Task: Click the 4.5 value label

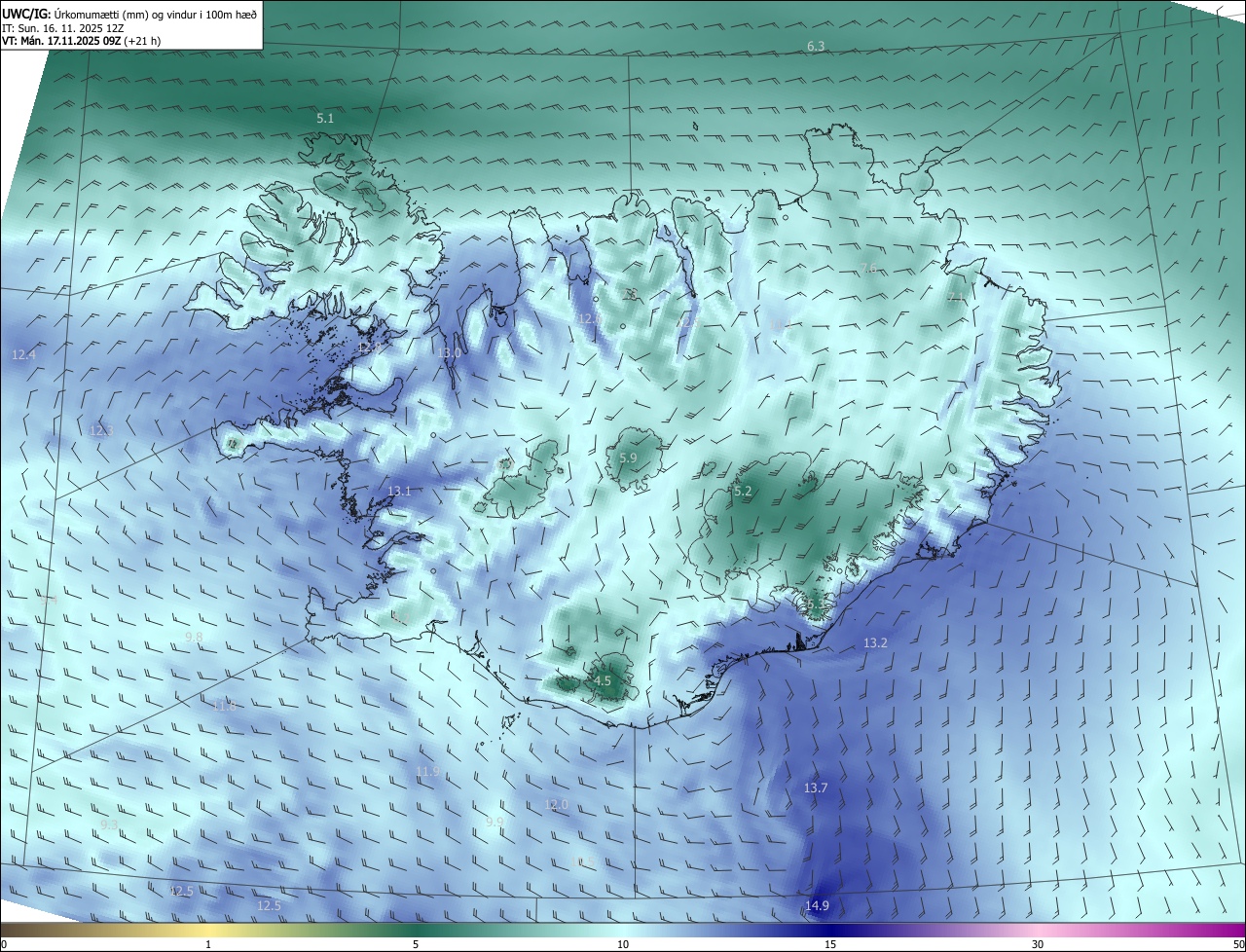Action: click(x=603, y=681)
